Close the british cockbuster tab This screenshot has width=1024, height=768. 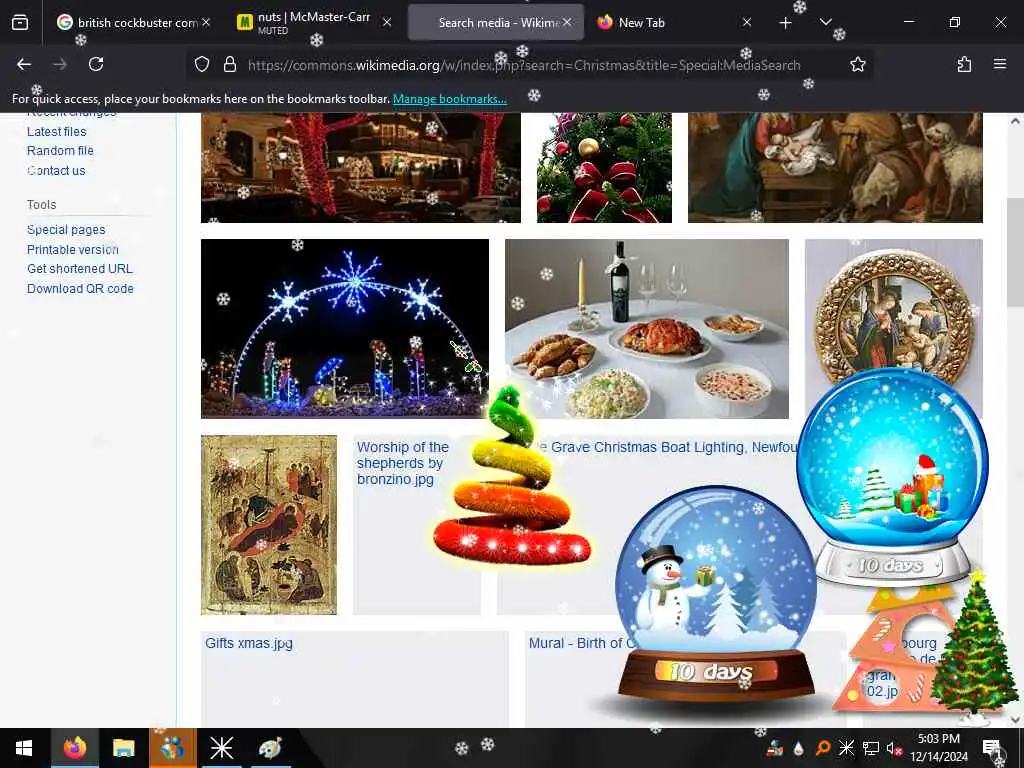[x=206, y=23]
